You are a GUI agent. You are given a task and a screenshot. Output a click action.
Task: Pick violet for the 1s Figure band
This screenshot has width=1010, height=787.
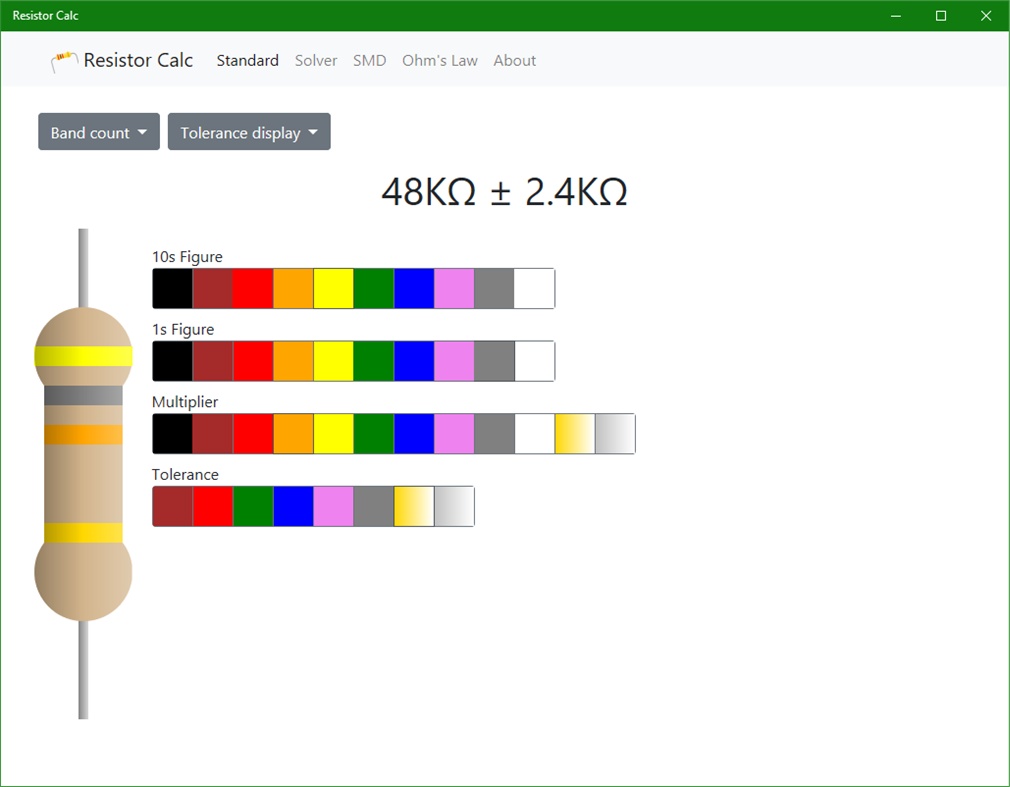point(454,361)
